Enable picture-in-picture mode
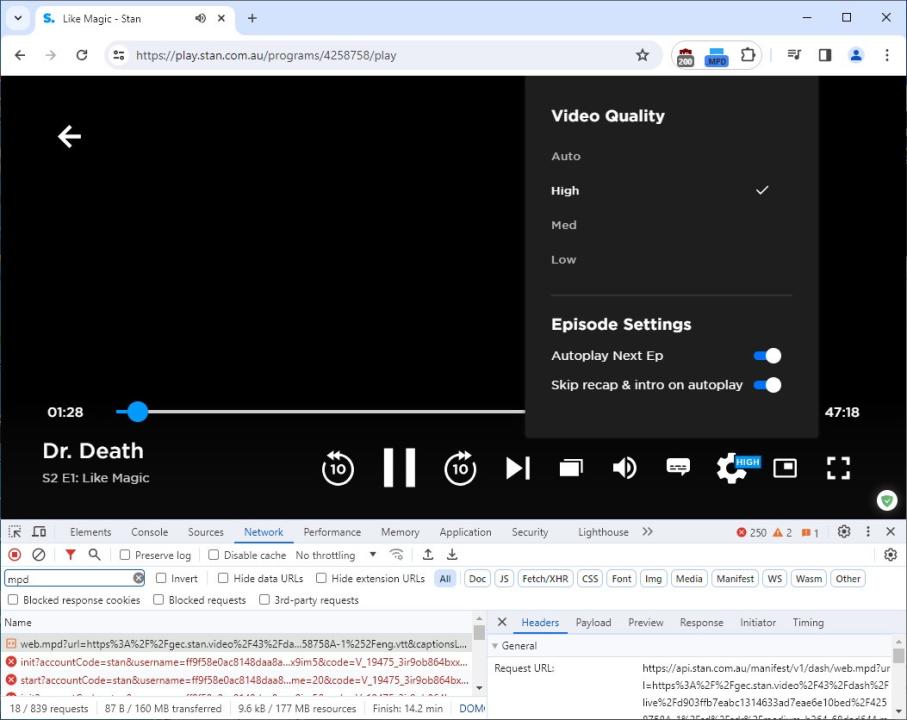The height and width of the screenshot is (720, 907). click(785, 468)
